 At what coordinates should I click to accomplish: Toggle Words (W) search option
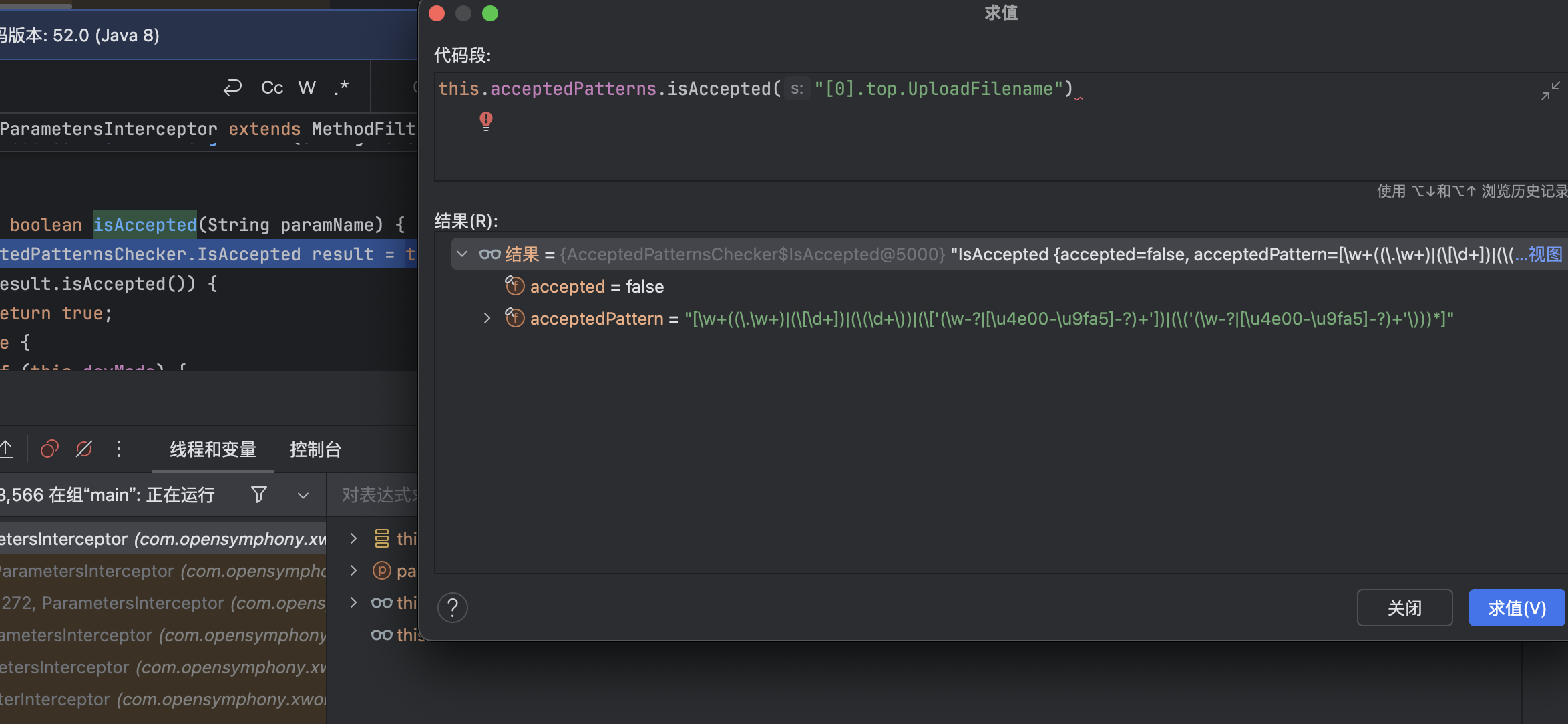tap(307, 87)
